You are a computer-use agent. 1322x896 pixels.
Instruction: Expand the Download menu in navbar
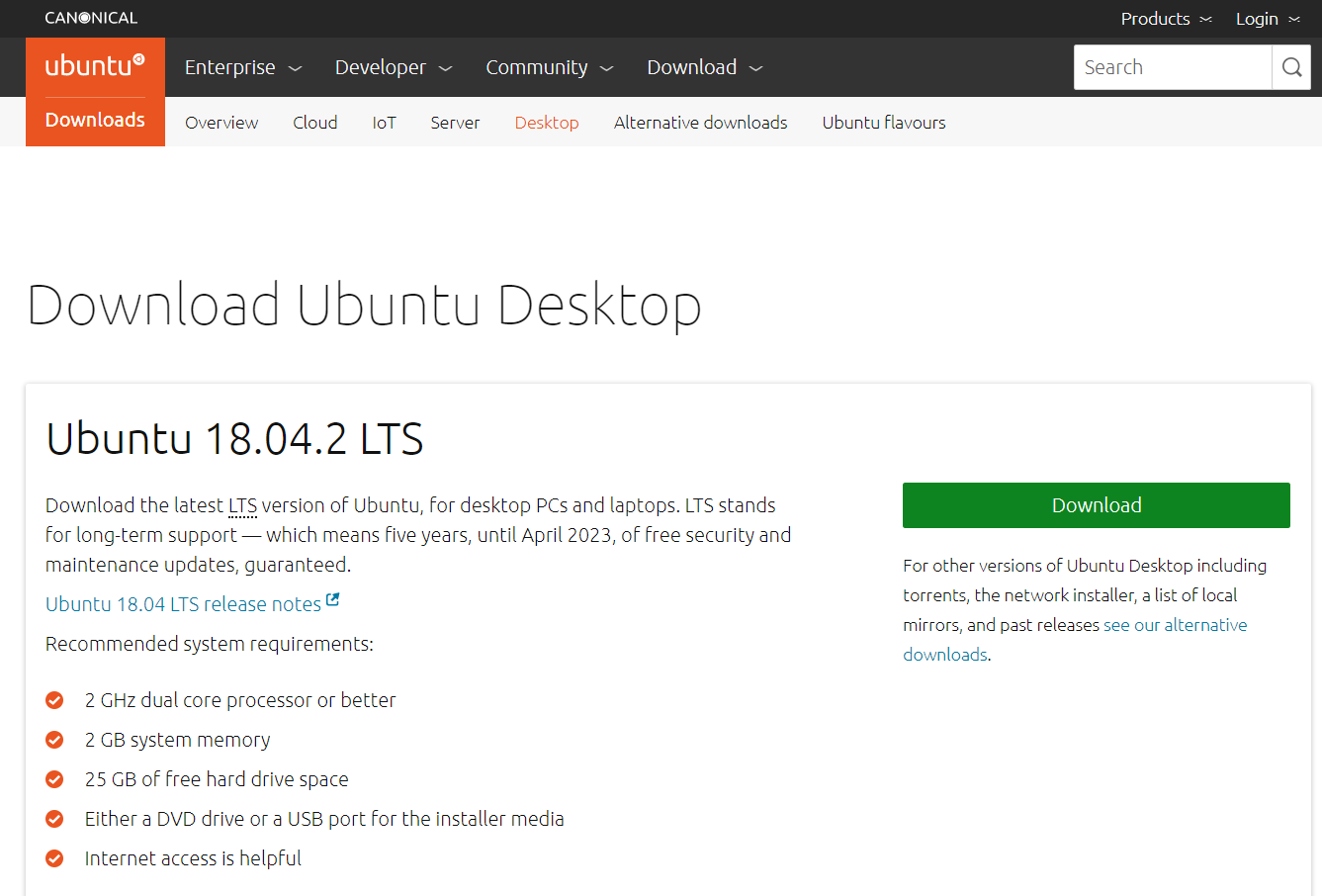pos(704,67)
